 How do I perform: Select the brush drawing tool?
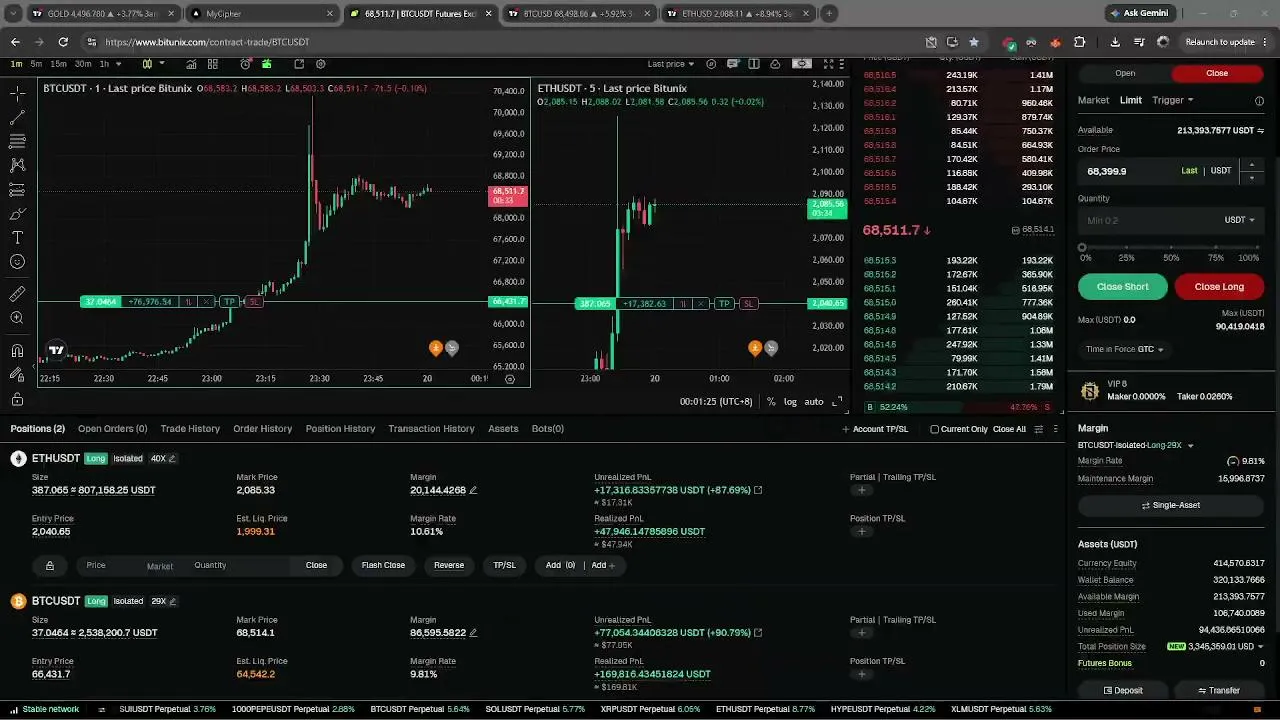pos(17,214)
